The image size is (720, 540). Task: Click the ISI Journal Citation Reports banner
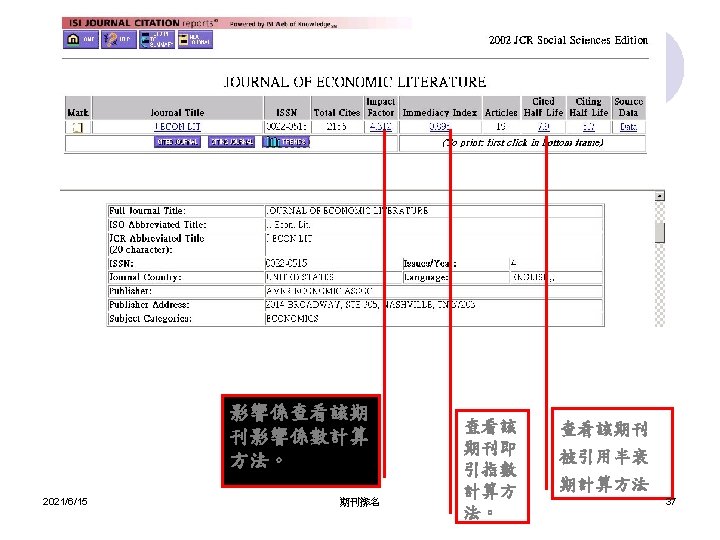(236, 23)
